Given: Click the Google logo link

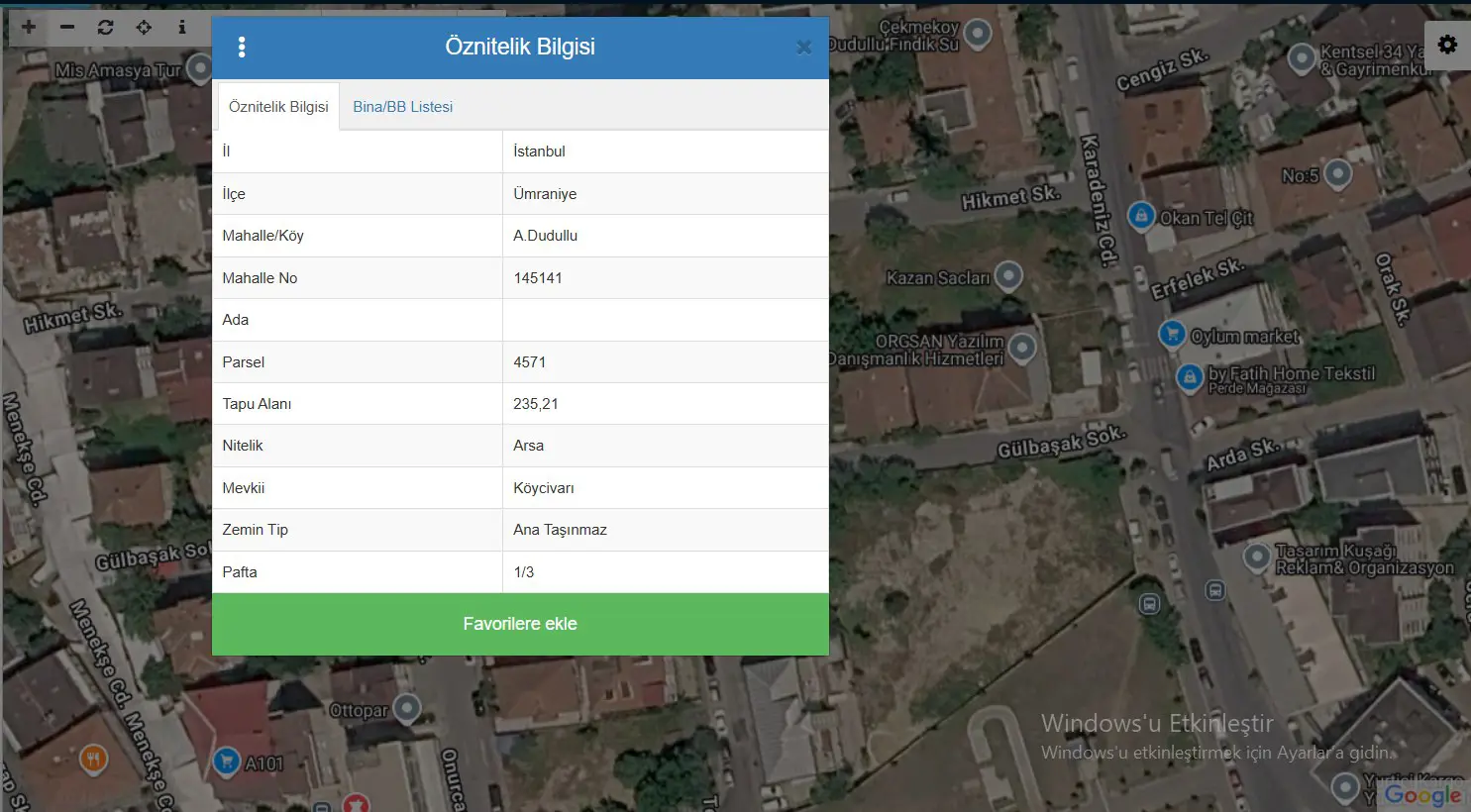Looking at the screenshot, I should tap(1423, 795).
